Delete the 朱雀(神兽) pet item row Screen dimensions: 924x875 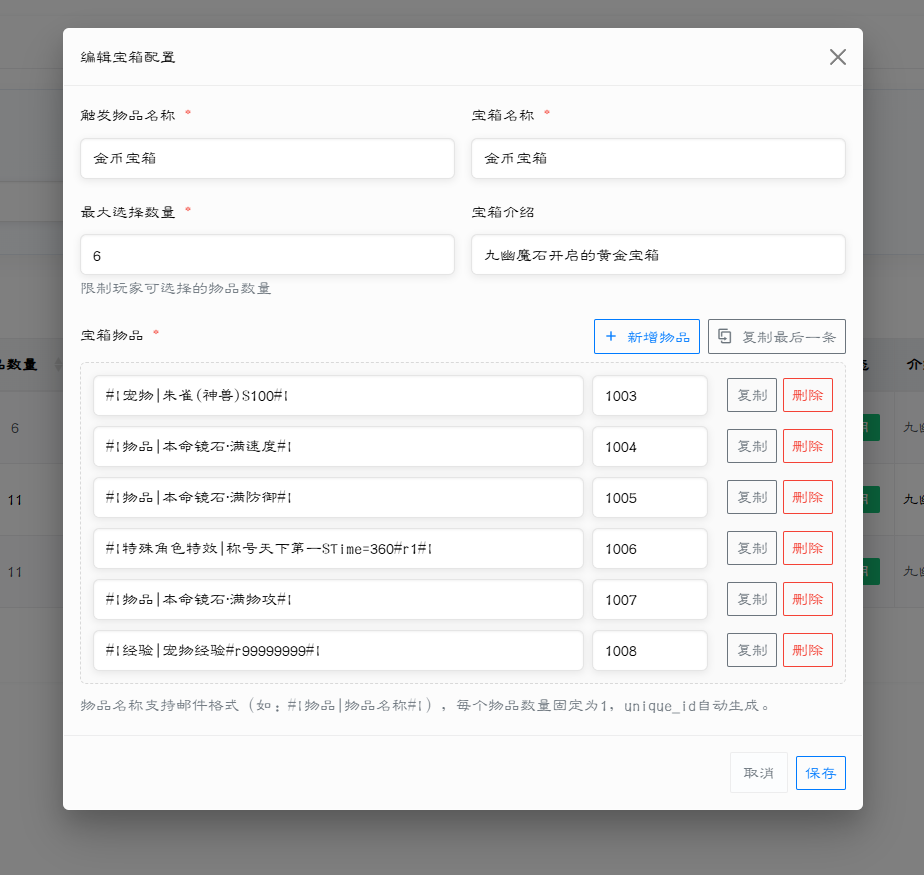(807, 396)
